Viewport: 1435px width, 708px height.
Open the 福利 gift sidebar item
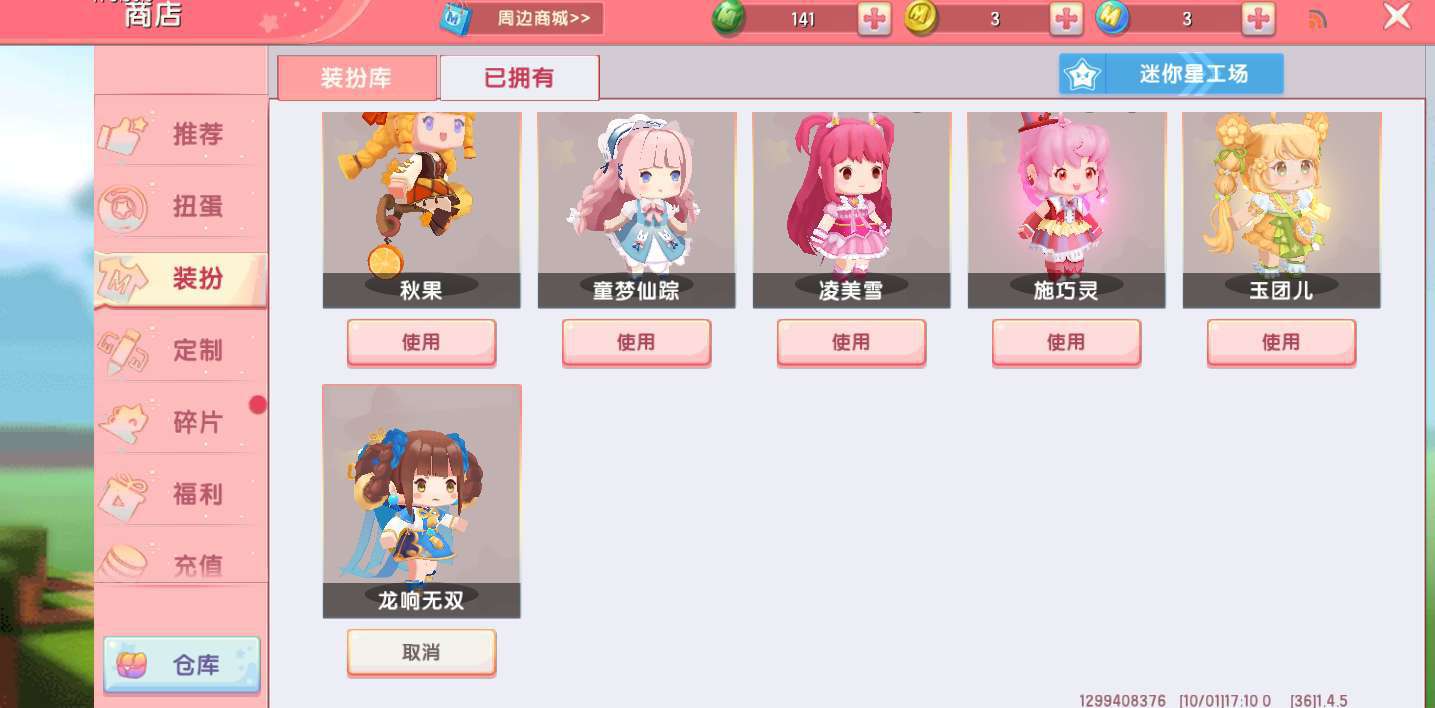coord(180,494)
